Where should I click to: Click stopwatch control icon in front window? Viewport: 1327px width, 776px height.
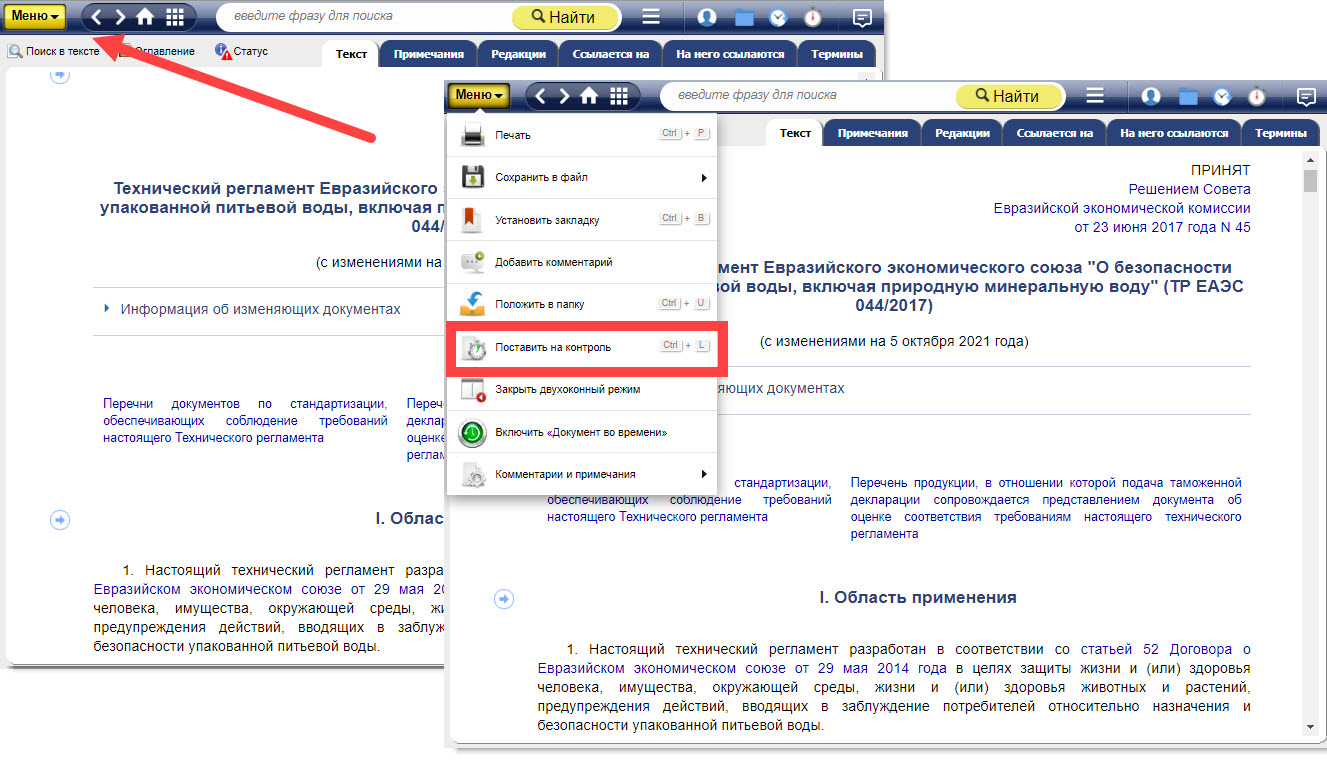1257,96
